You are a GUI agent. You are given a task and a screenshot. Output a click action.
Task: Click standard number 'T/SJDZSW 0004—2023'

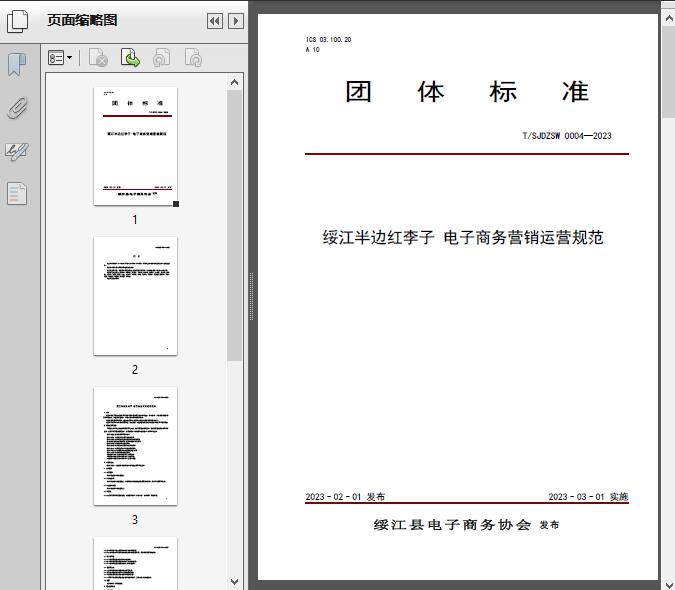click(567, 136)
